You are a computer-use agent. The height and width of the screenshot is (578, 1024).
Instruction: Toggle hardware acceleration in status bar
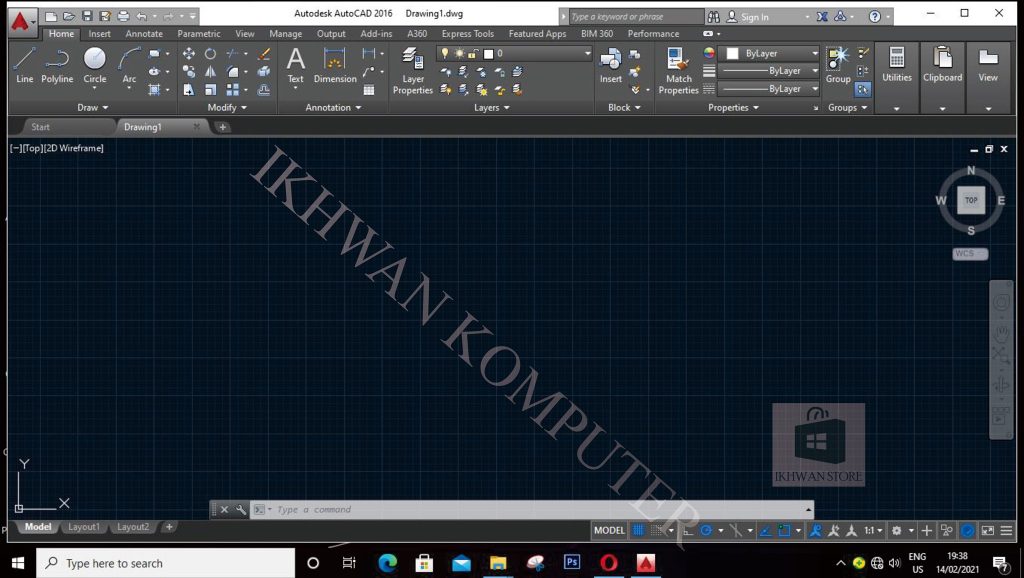click(968, 530)
